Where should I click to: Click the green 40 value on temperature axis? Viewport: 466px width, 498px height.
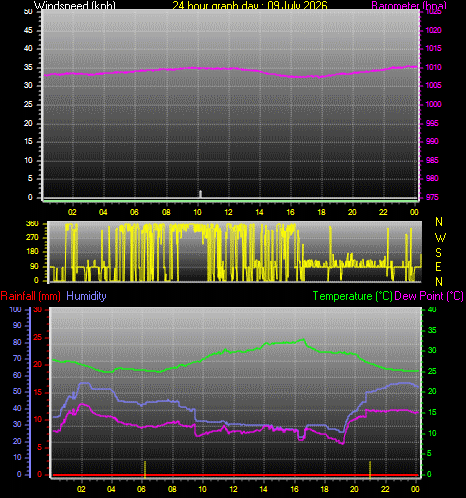432,310
